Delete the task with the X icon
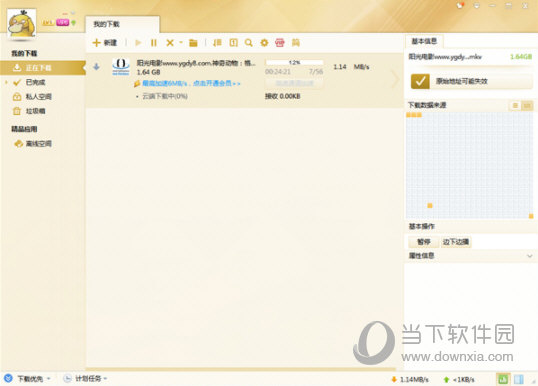The width and height of the screenshot is (538, 386). click(x=170, y=43)
